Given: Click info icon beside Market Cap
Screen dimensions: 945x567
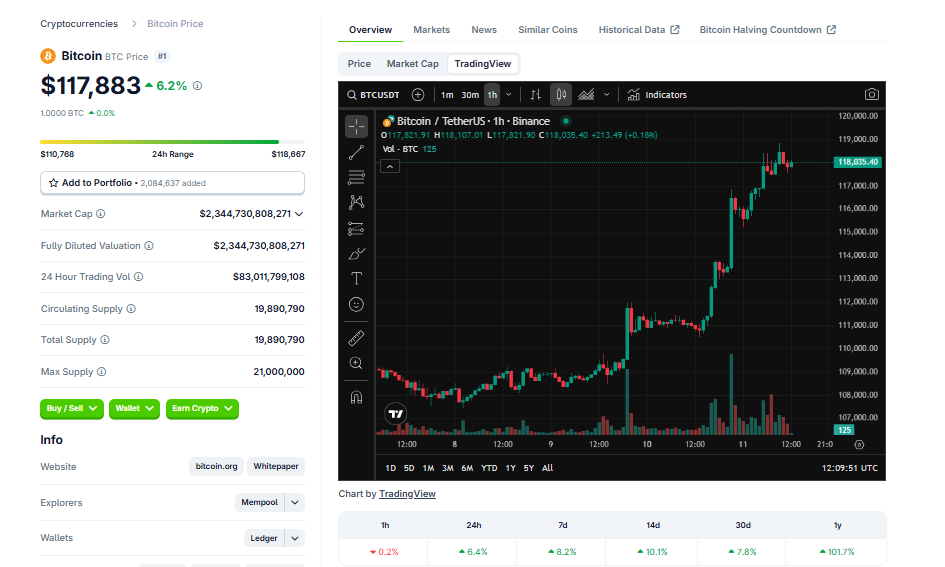Looking at the screenshot, I should pos(101,214).
